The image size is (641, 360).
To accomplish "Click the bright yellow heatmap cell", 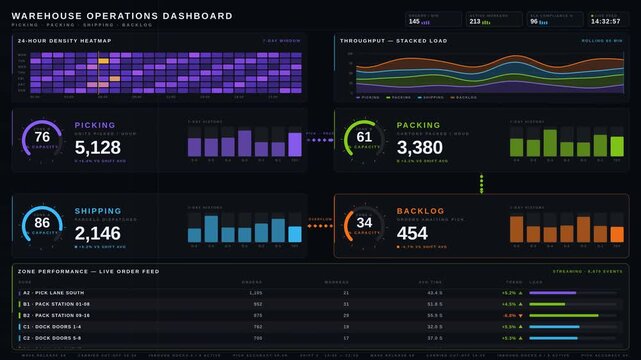I will point(103,61).
